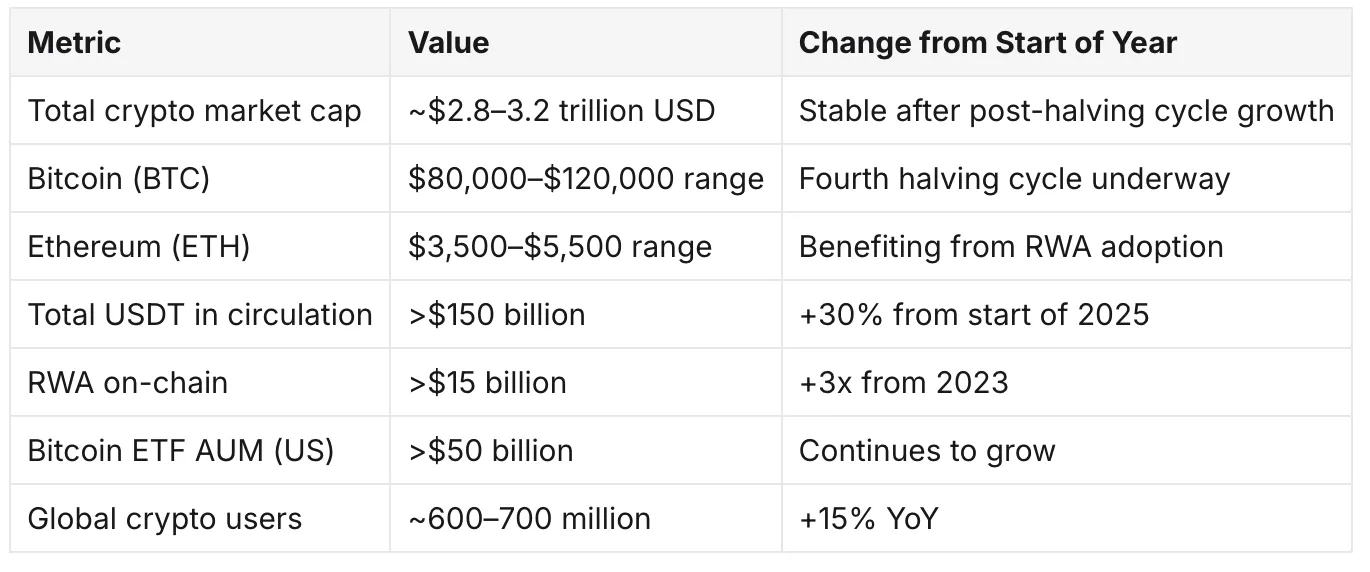The height and width of the screenshot is (572, 1370).
Task: Click Fourth halving cycle underway text
Action: pyautogui.click(x=1014, y=179)
